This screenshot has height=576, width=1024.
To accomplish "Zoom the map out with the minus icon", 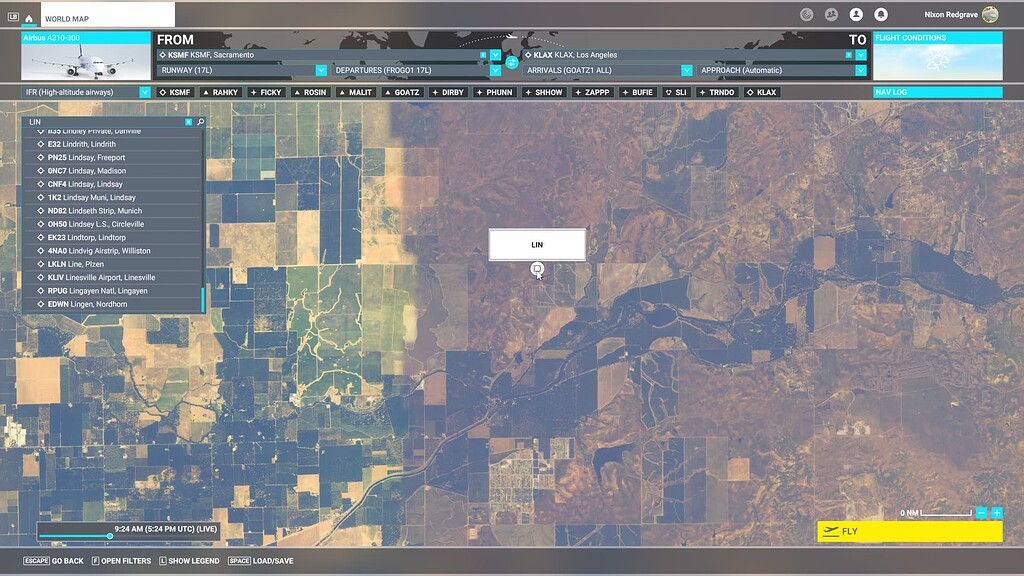I will coord(982,513).
